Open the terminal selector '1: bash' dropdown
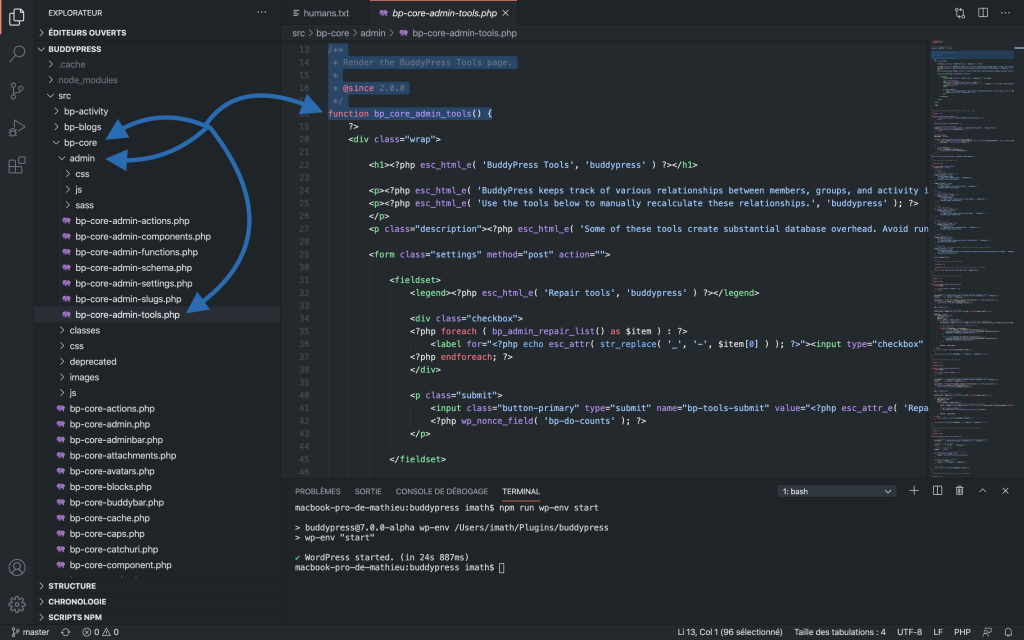 (836, 492)
